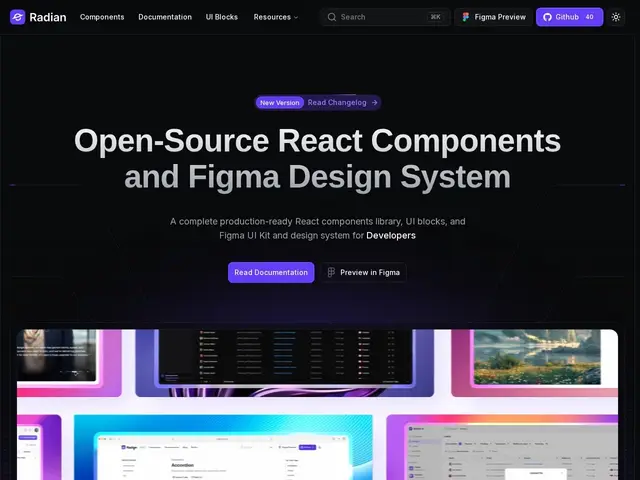
Task: Expand the Resources dropdown menu
Action: (x=276, y=17)
